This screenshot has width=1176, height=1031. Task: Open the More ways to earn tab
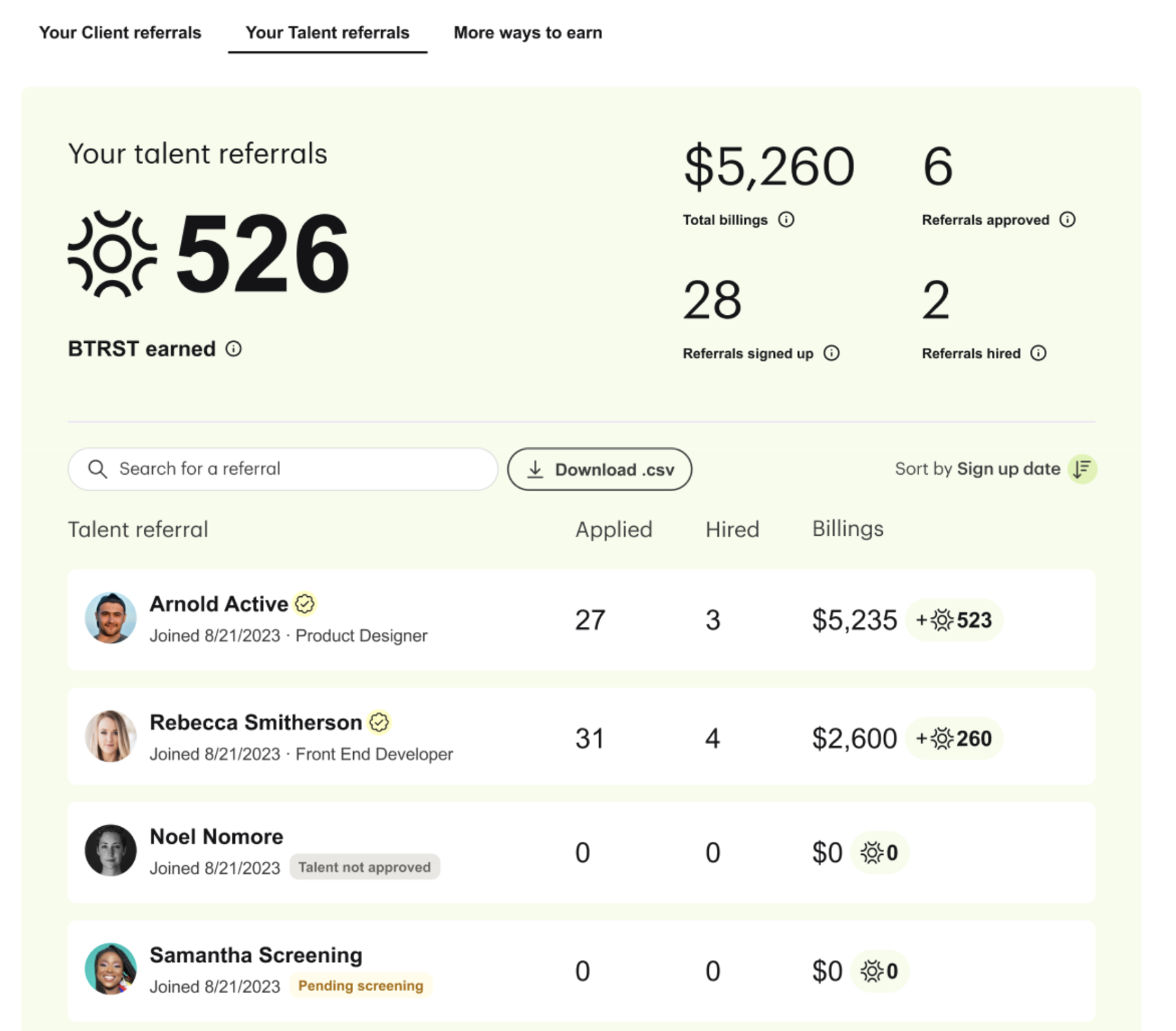tap(528, 33)
